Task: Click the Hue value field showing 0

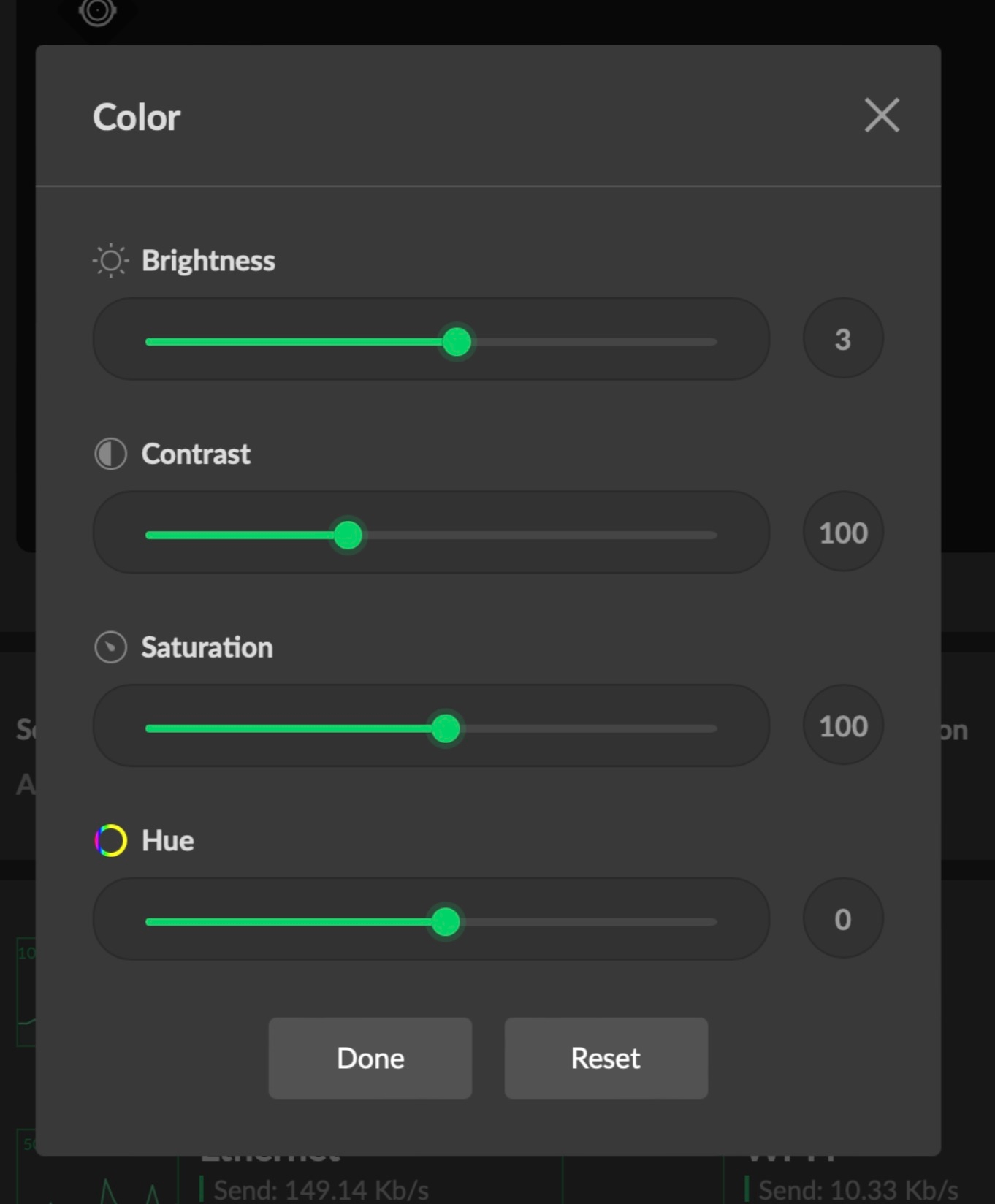Action: 843,919
